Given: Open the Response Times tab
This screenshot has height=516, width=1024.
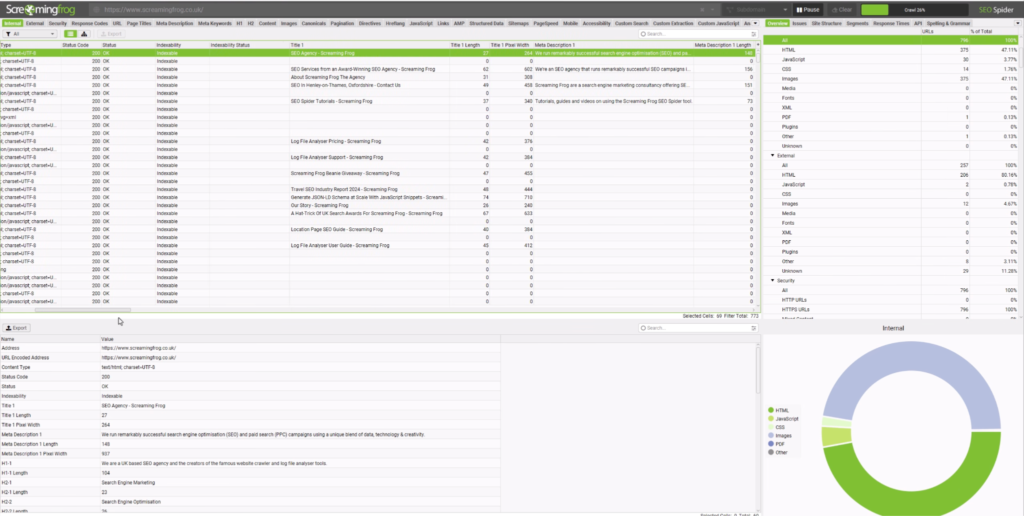Looking at the screenshot, I should pos(891,24).
